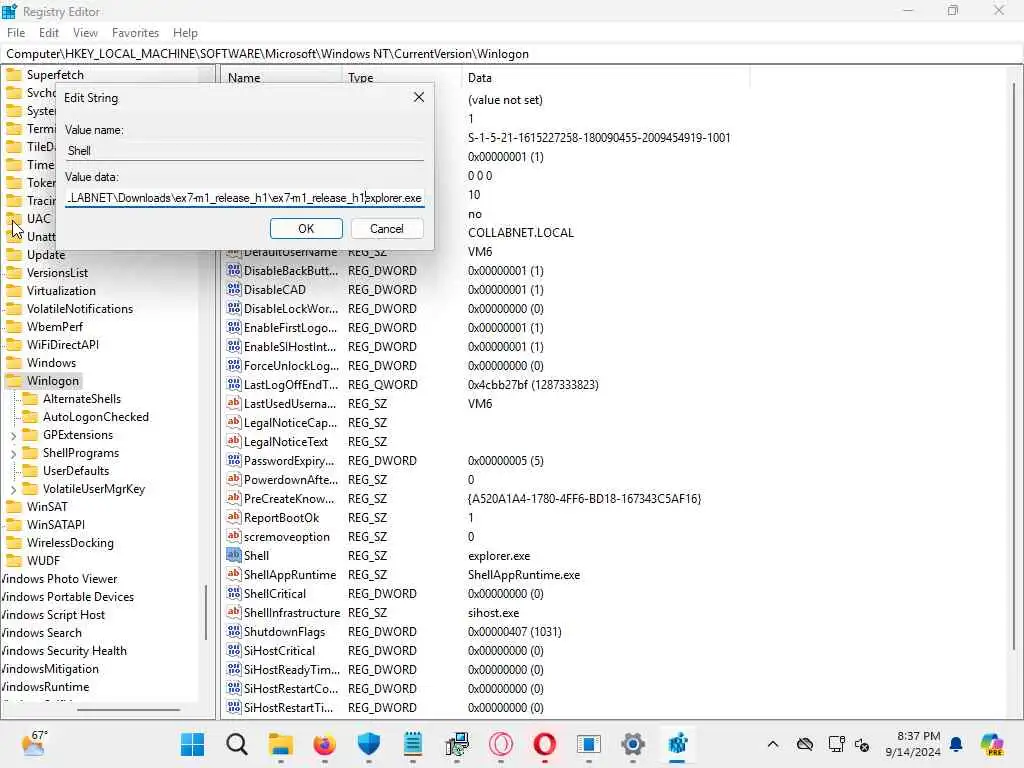This screenshot has width=1024, height=768.
Task: Click the COLLABNET.LOCAL data cell
Action: [x=520, y=232]
